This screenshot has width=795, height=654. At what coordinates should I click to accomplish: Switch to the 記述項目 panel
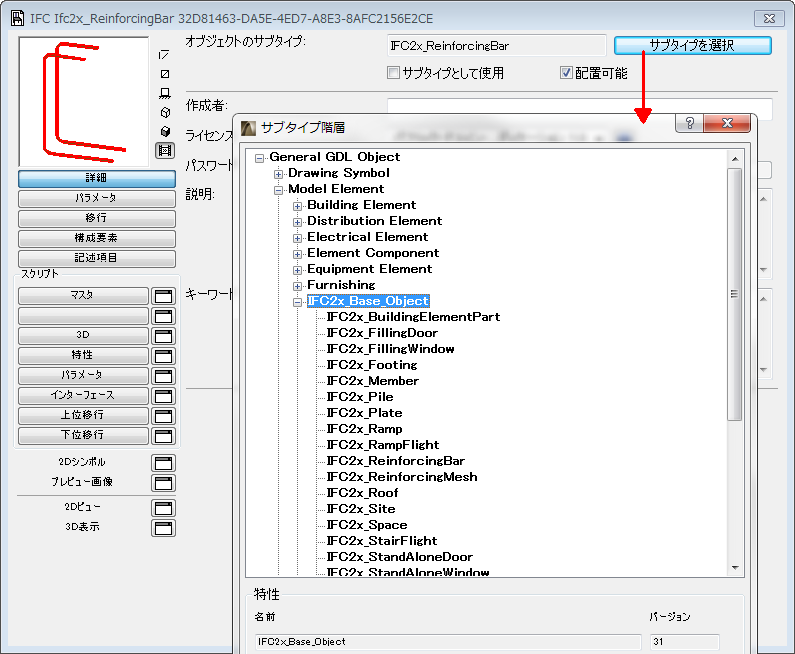97,258
